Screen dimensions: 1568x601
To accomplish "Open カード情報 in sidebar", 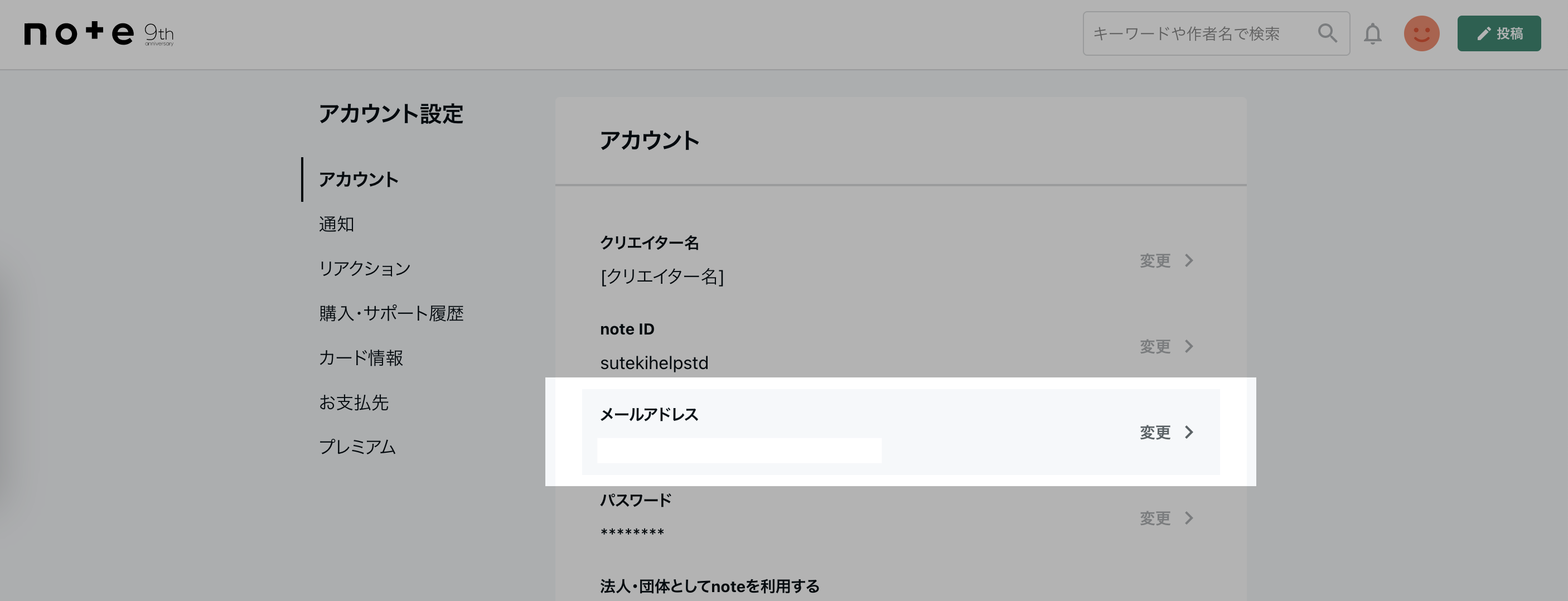I will coord(361,358).
